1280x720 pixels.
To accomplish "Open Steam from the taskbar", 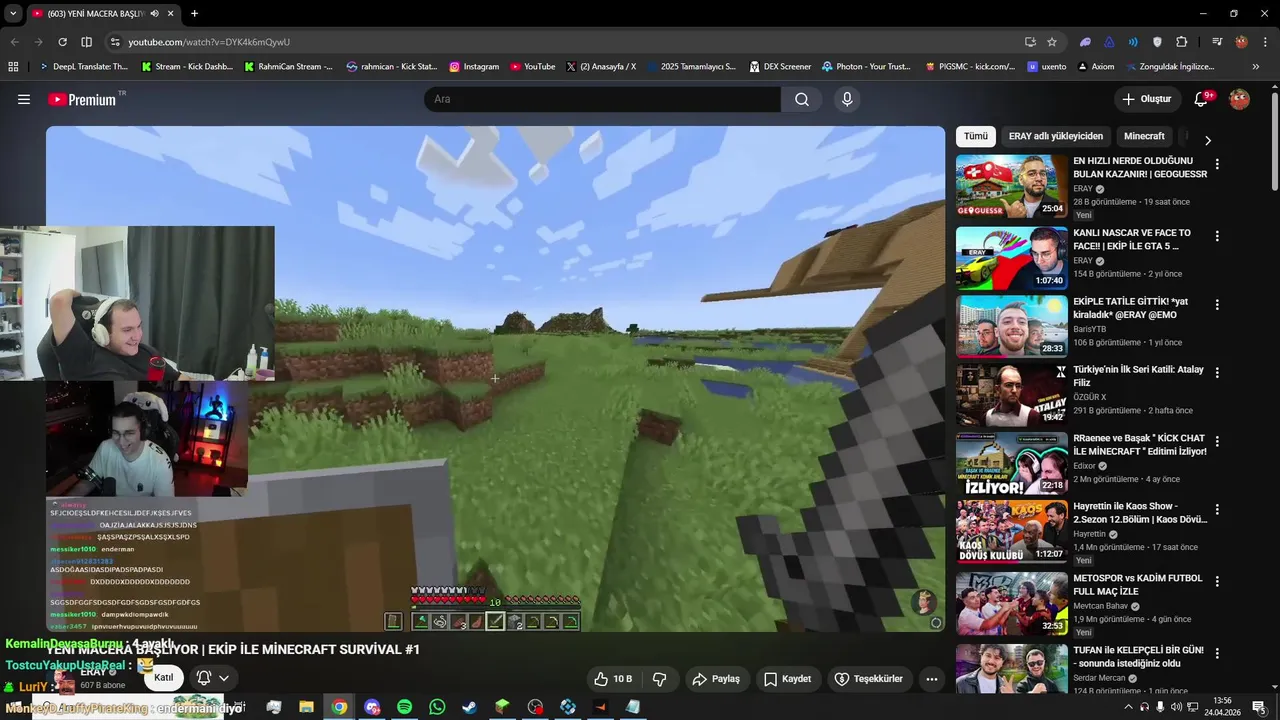I will (469, 707).
